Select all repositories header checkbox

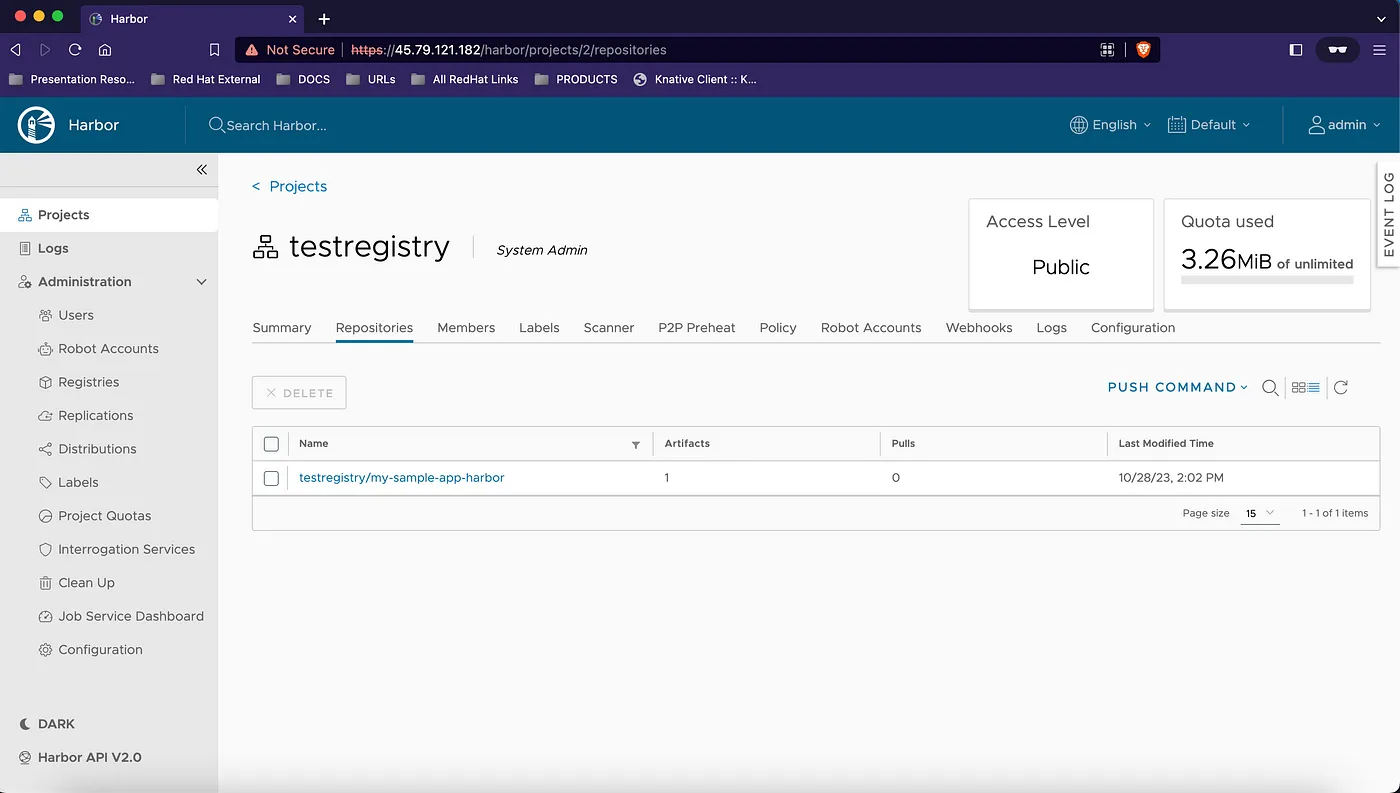coord(271,444)
